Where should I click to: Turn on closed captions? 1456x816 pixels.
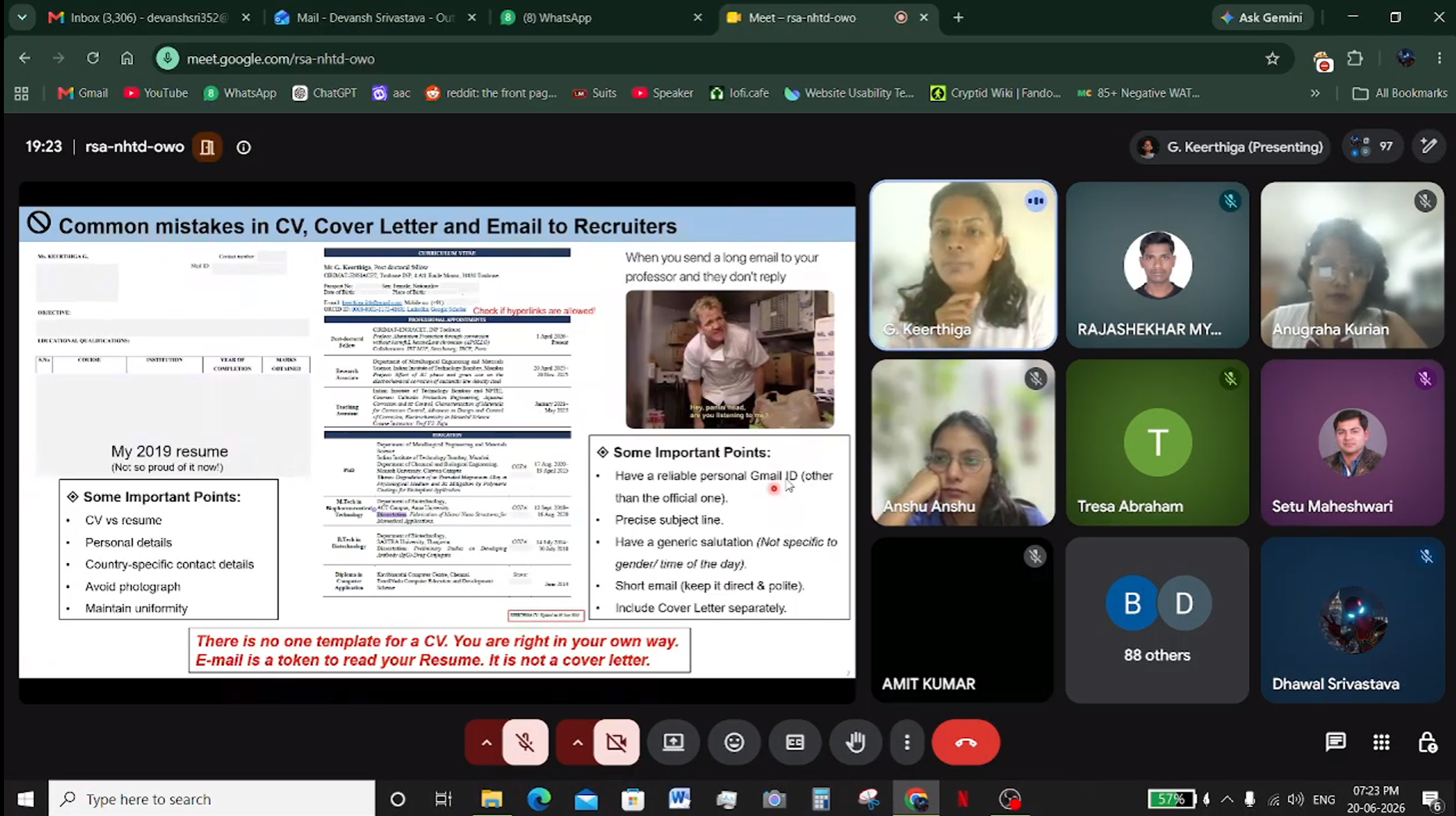point(795,742)
